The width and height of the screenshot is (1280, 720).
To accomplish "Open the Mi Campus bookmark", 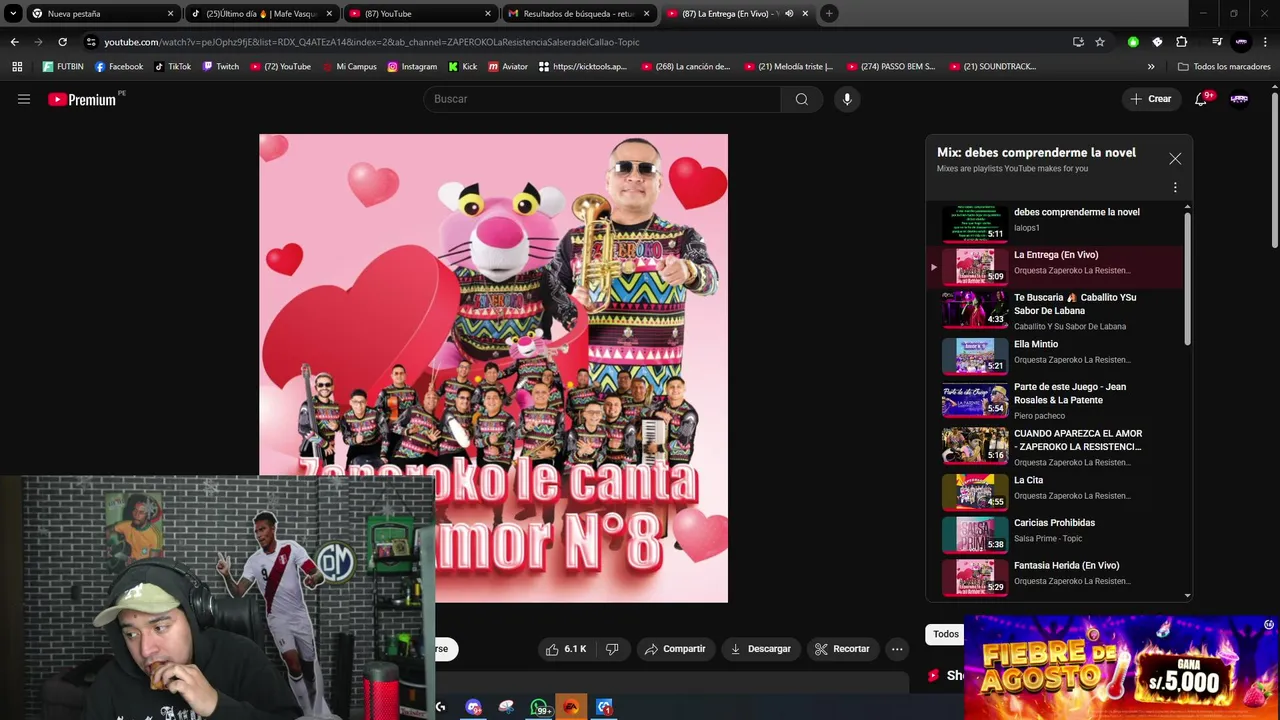I will 349,67.
